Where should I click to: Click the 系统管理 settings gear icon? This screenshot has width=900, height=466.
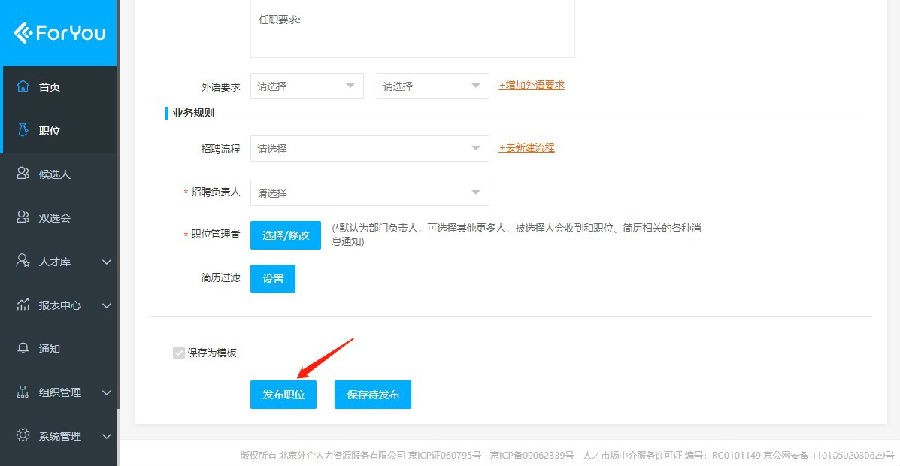[x=23, y=436]
